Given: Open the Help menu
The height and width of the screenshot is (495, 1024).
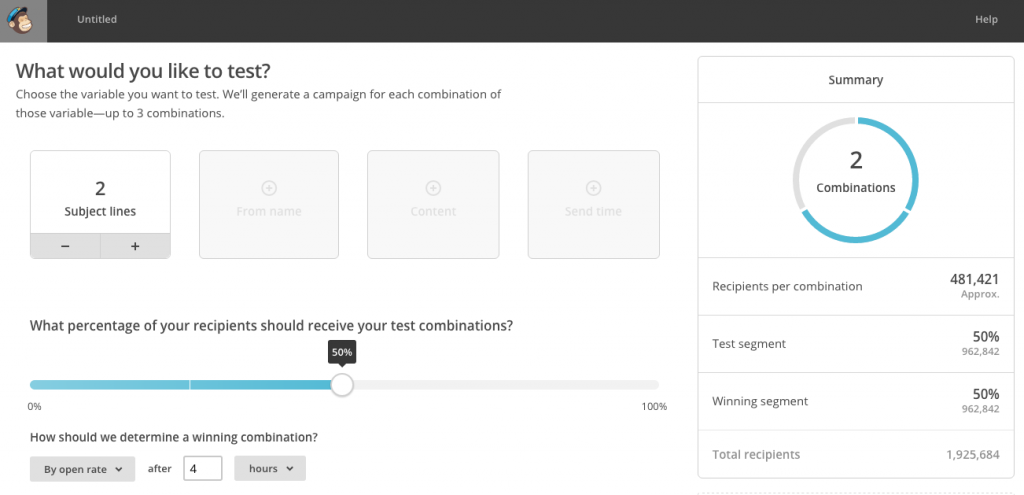Looking at the screenshot, I should pos(986,20).
